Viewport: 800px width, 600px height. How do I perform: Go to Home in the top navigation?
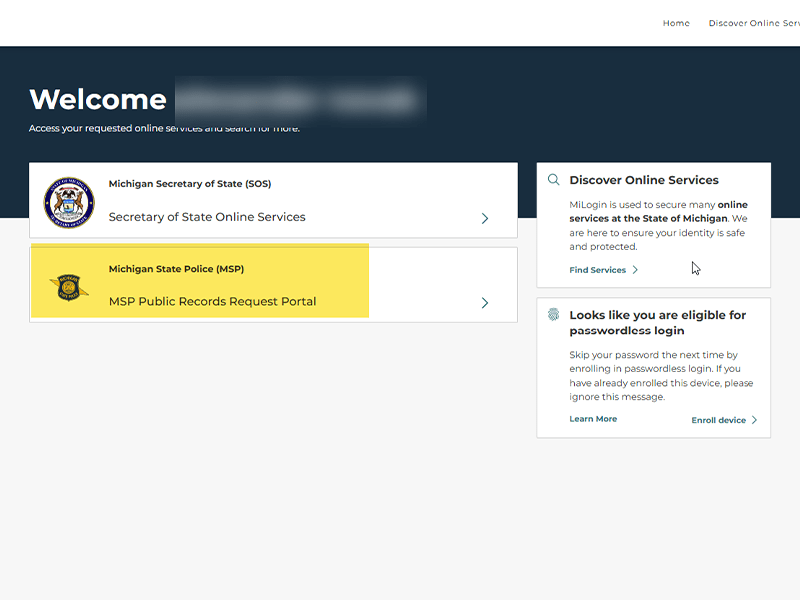point(676,23)
